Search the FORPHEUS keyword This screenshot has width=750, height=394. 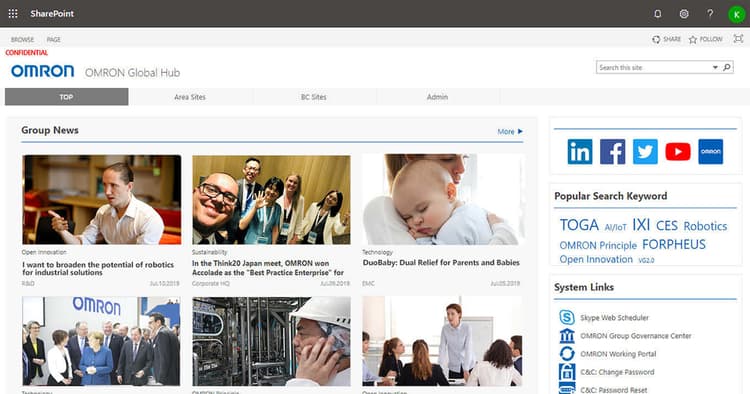coord(674,244)
